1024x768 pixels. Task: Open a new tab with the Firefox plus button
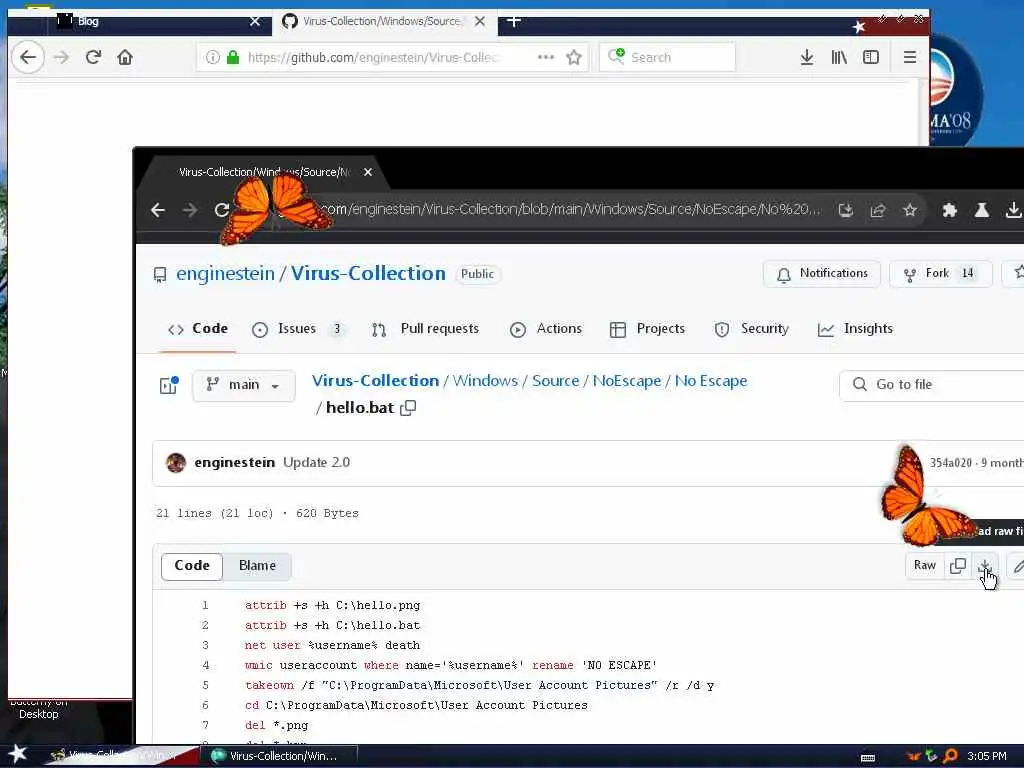pyautogui.click(x=514, y=22)
